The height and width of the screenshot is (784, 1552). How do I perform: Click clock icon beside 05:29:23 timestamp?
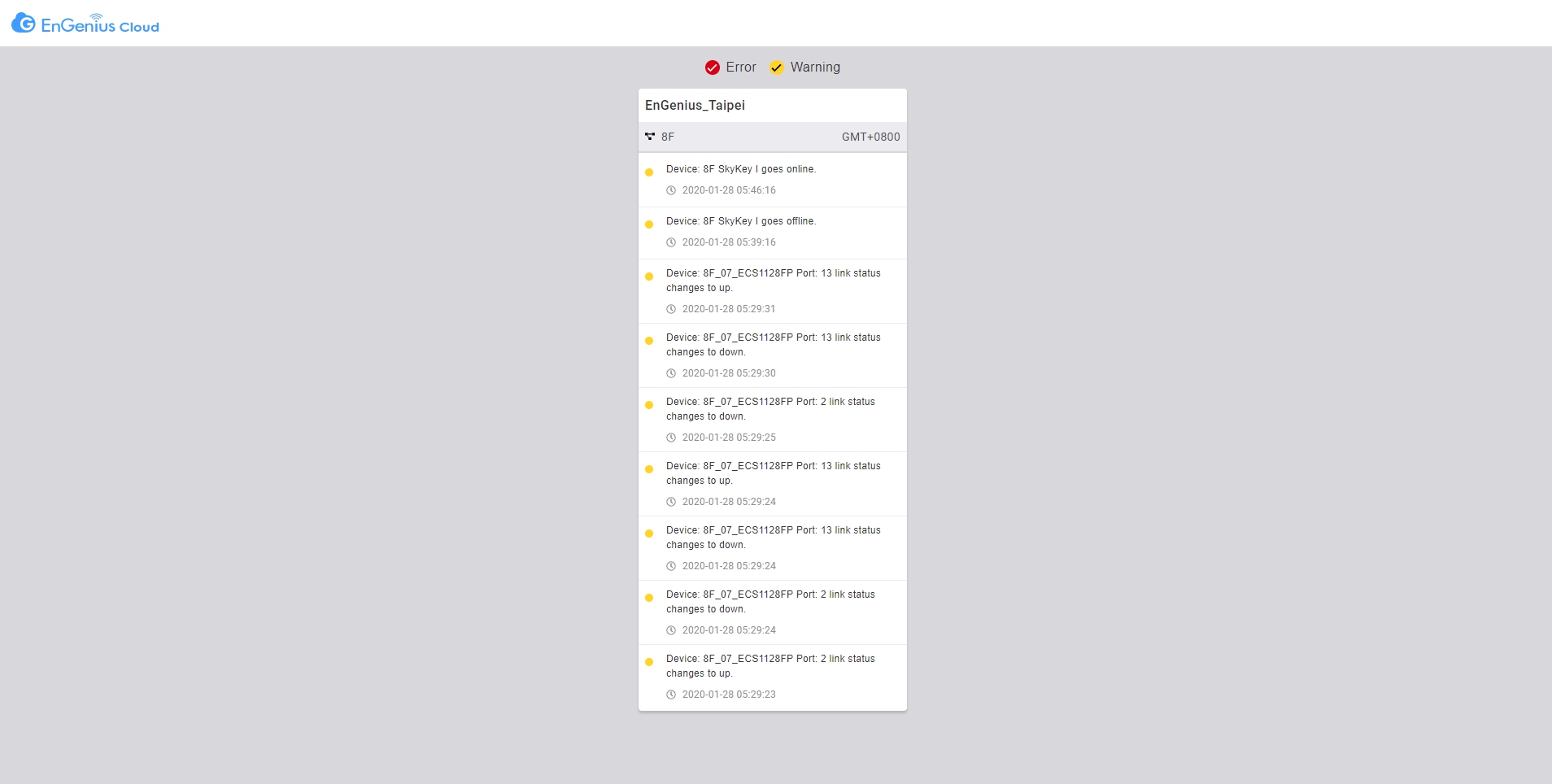tap(671, 695)
